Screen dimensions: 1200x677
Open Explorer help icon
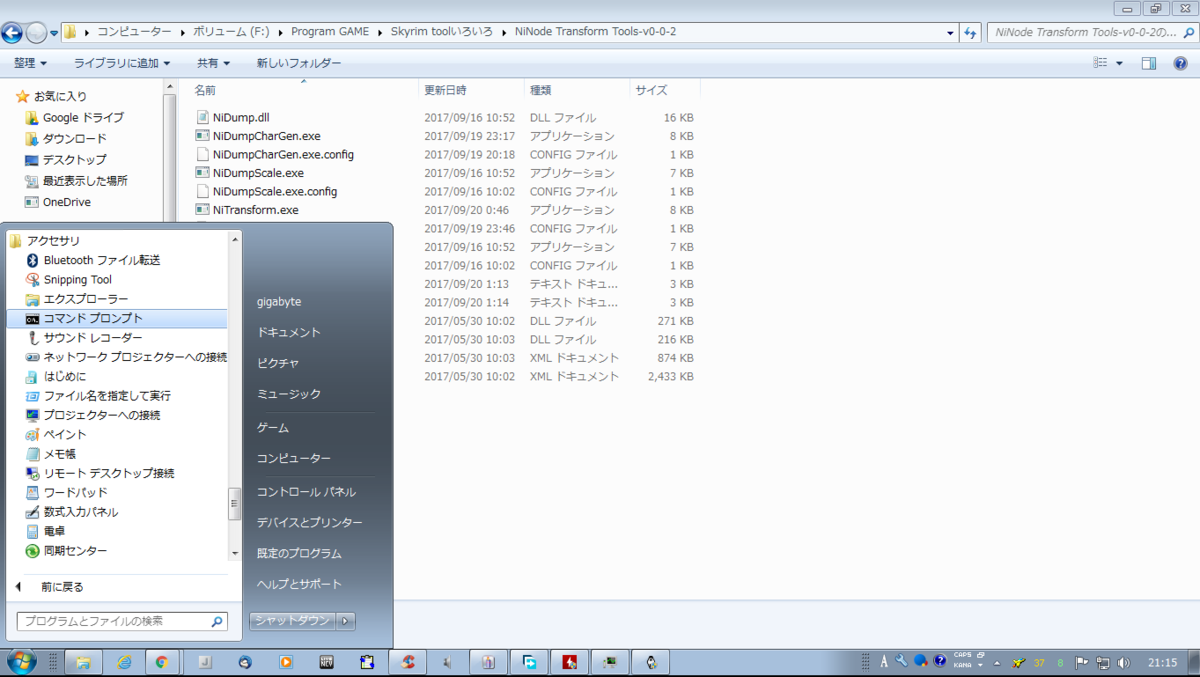[x=1180, y=63]
